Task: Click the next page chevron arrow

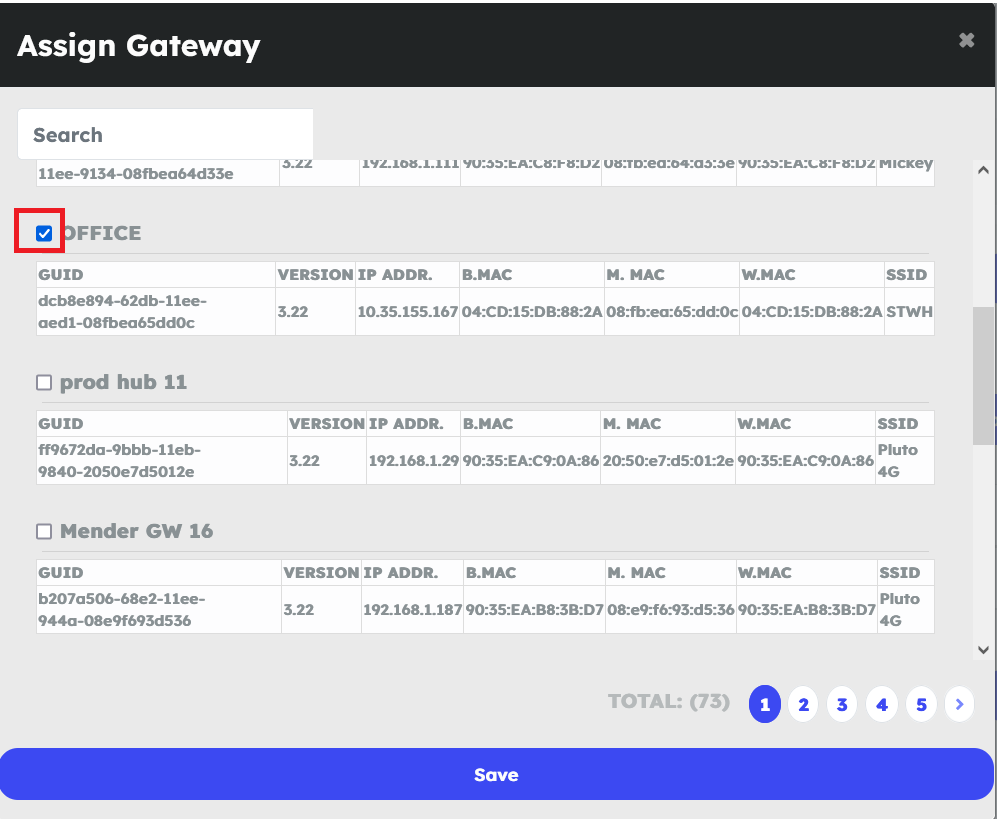Action: pyautogui.click(x=959, y=705)
